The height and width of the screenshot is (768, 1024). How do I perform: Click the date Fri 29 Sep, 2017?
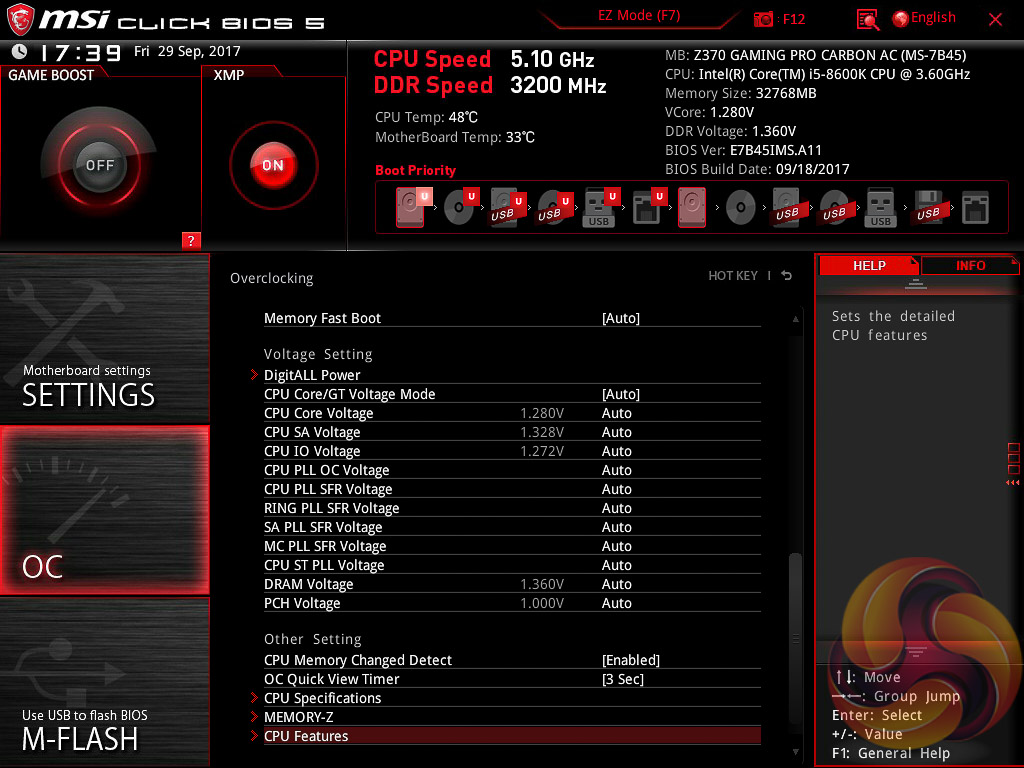click(x=187, y=51)
